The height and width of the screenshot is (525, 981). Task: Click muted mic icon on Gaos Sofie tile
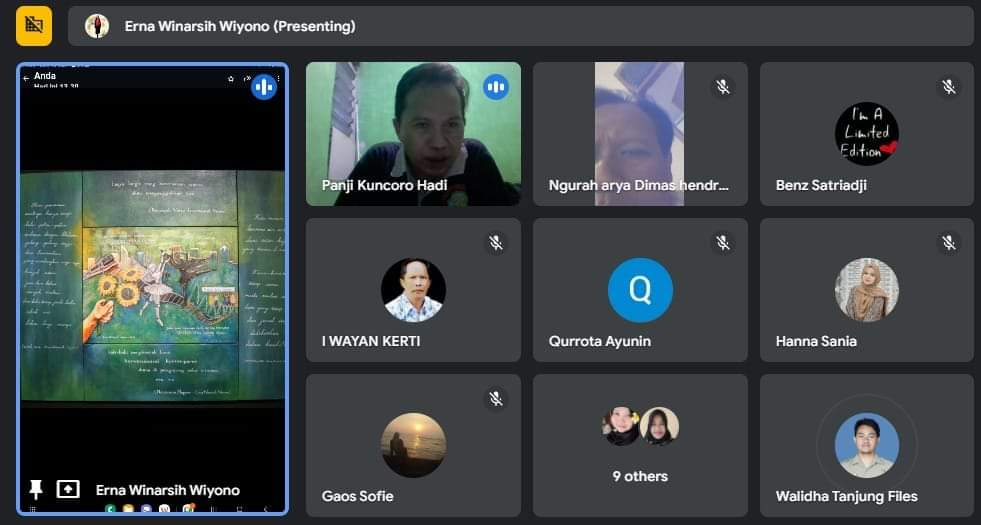(x=495, y=399)
